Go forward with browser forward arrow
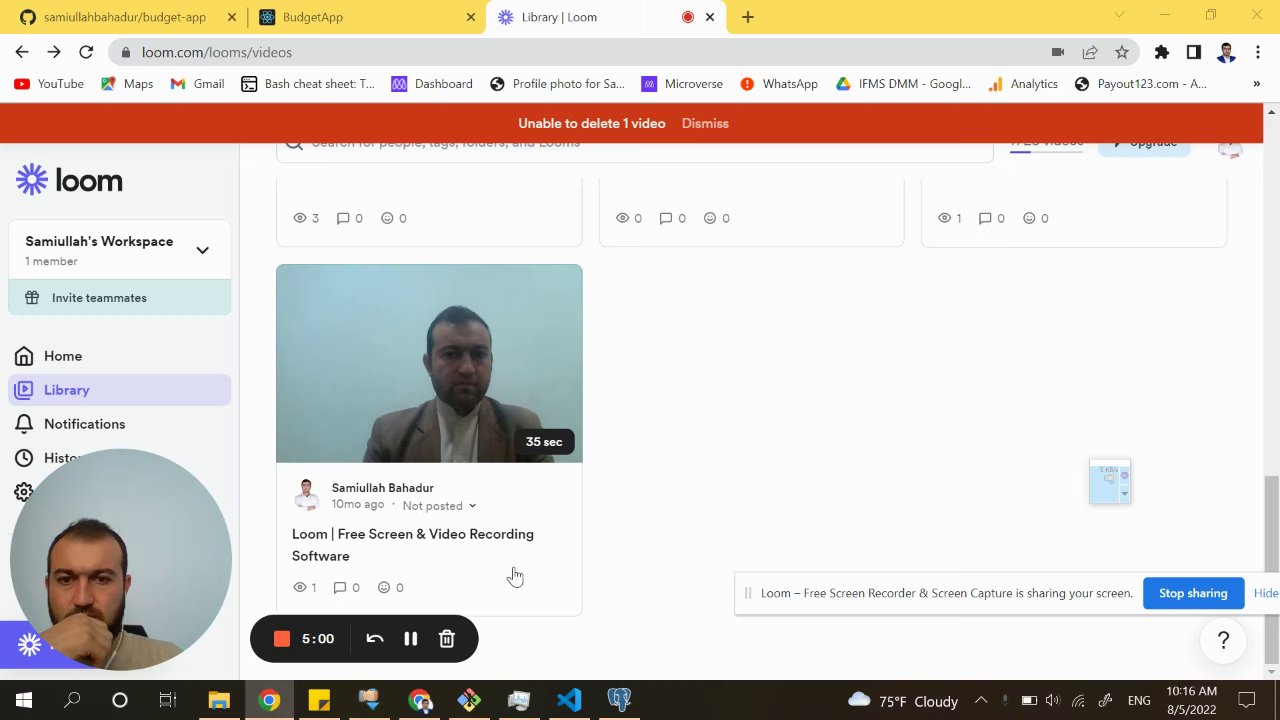1280x720 pixels. point(54,52)
